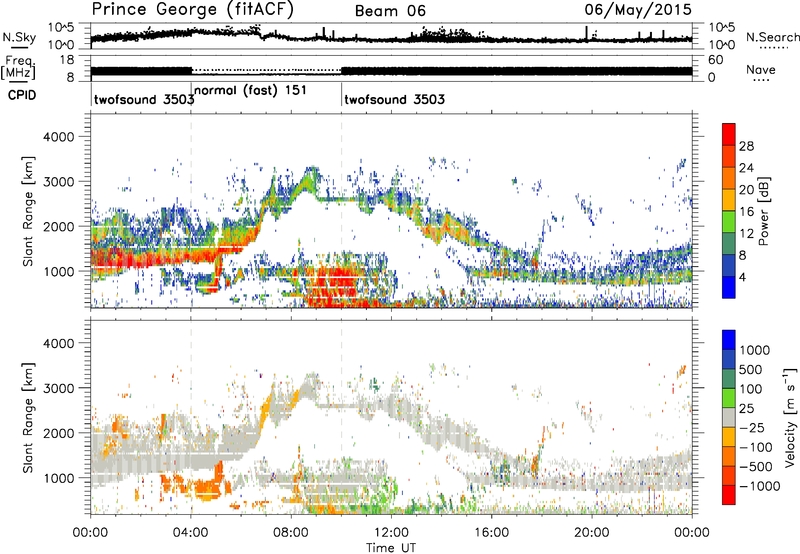Click the '16:00' time axis label
The image size is (800, 554).
(x=491, y=533)
